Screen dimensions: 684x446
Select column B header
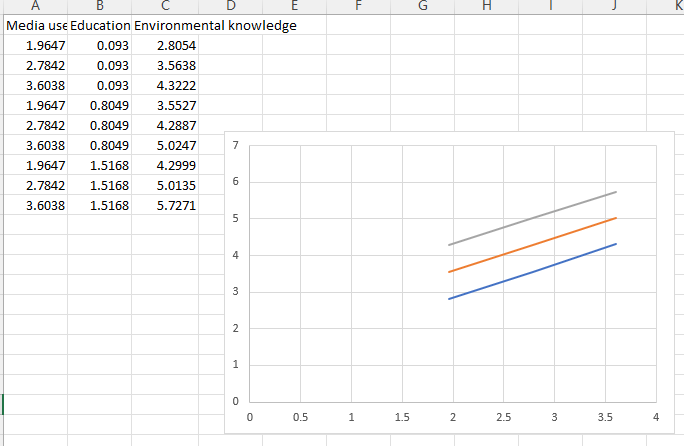click(100, 7)
